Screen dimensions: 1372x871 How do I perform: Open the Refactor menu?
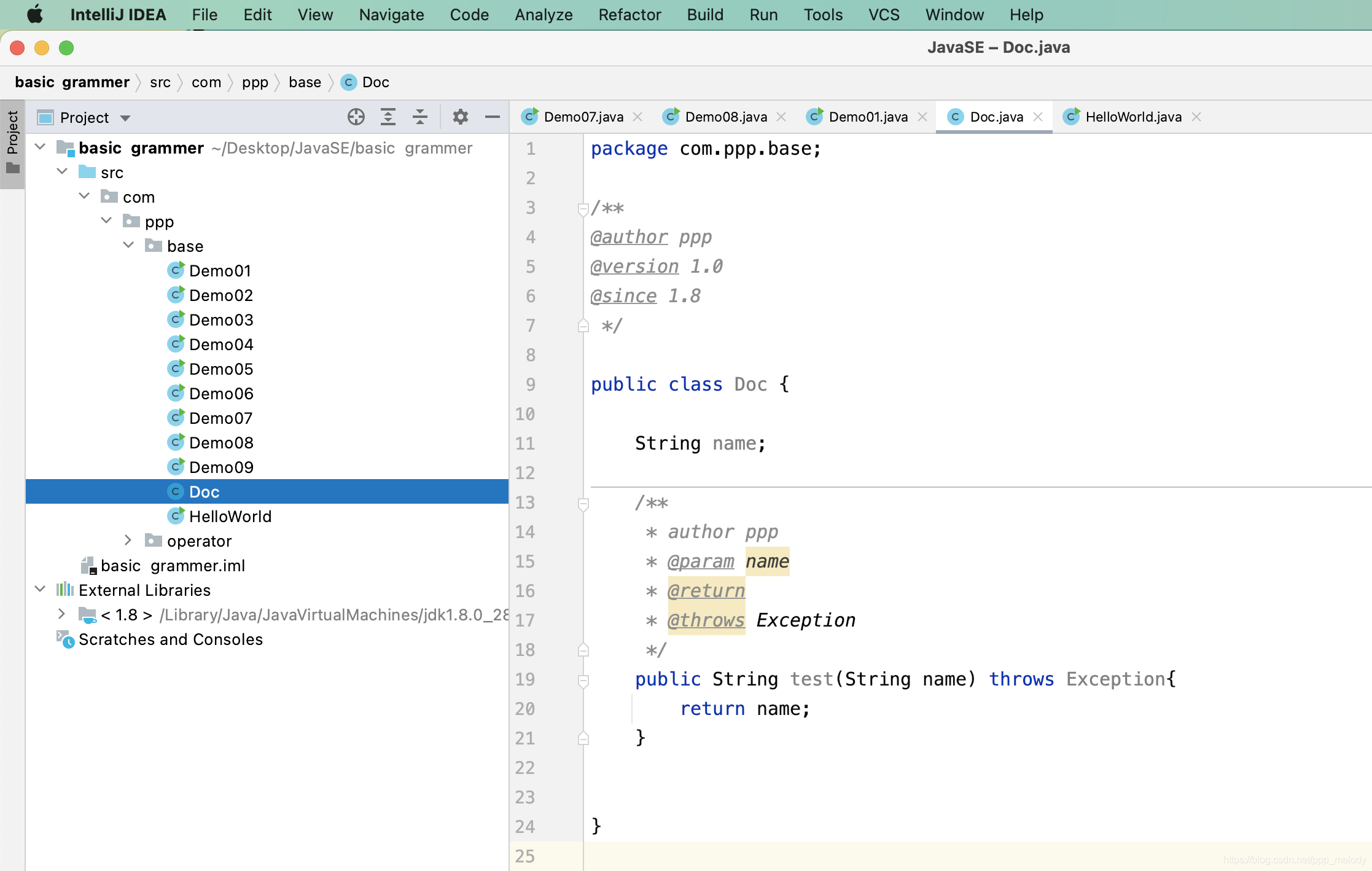tap(629, 14)
